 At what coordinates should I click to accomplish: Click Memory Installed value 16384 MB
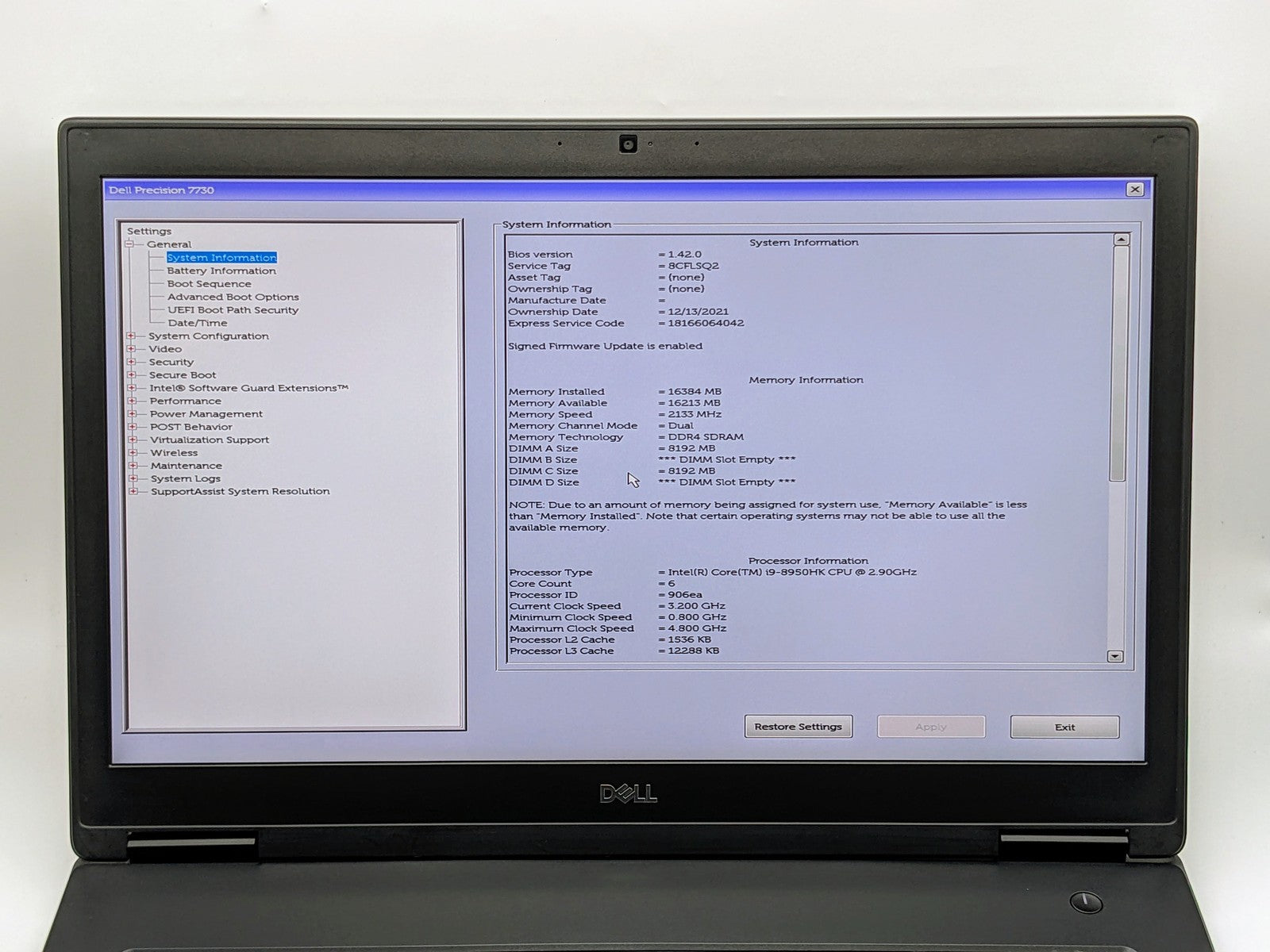coord(695,392)
